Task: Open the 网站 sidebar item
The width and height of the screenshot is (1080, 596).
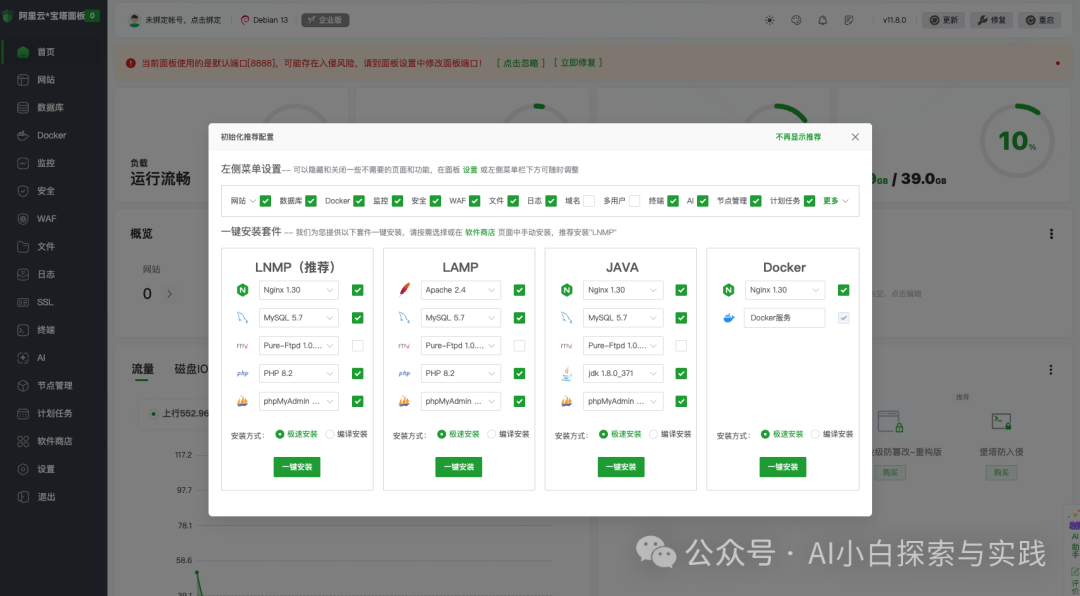Action: click(x=45, y=80)
